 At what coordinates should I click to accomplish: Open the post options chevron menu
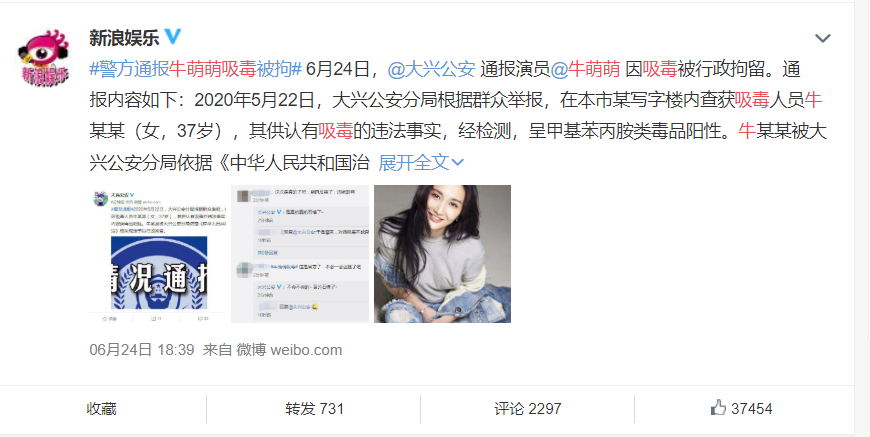(822, 38)
